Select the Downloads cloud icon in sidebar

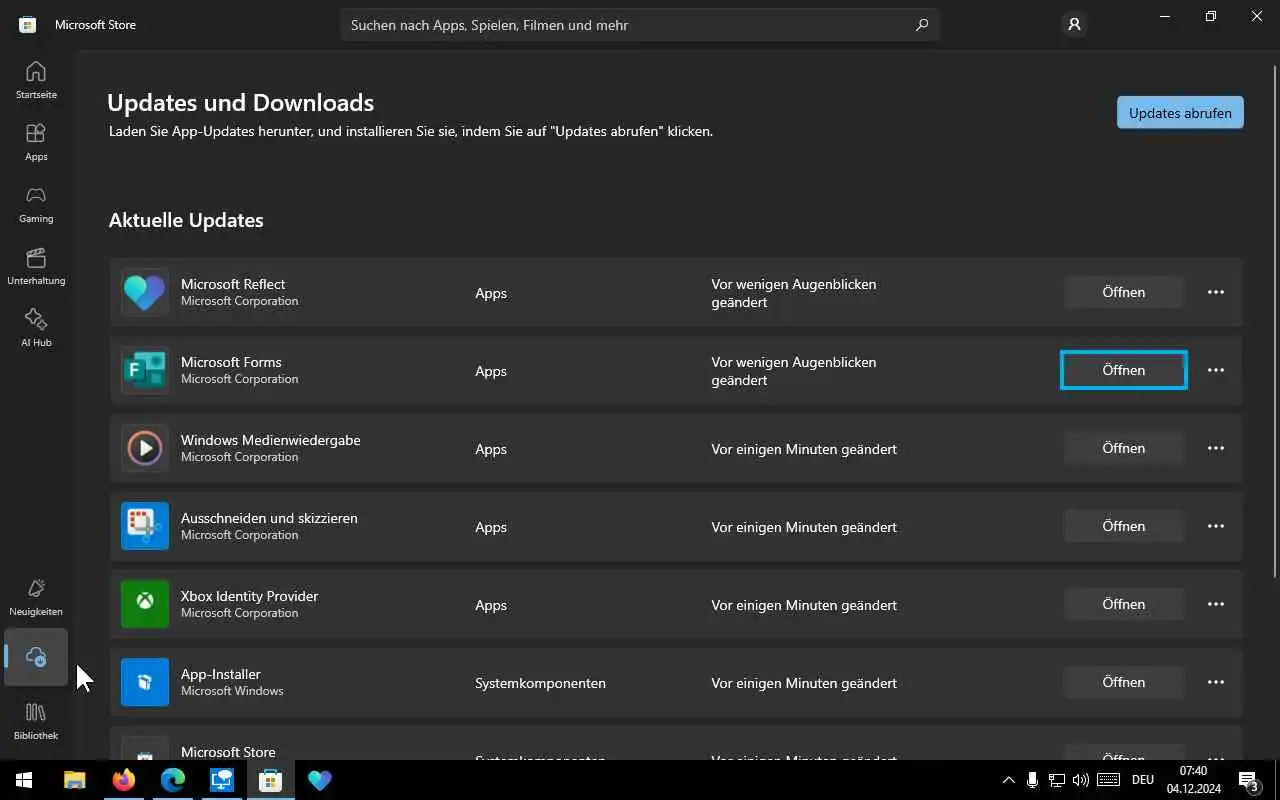pyautogui.click(x=36, y=657)
